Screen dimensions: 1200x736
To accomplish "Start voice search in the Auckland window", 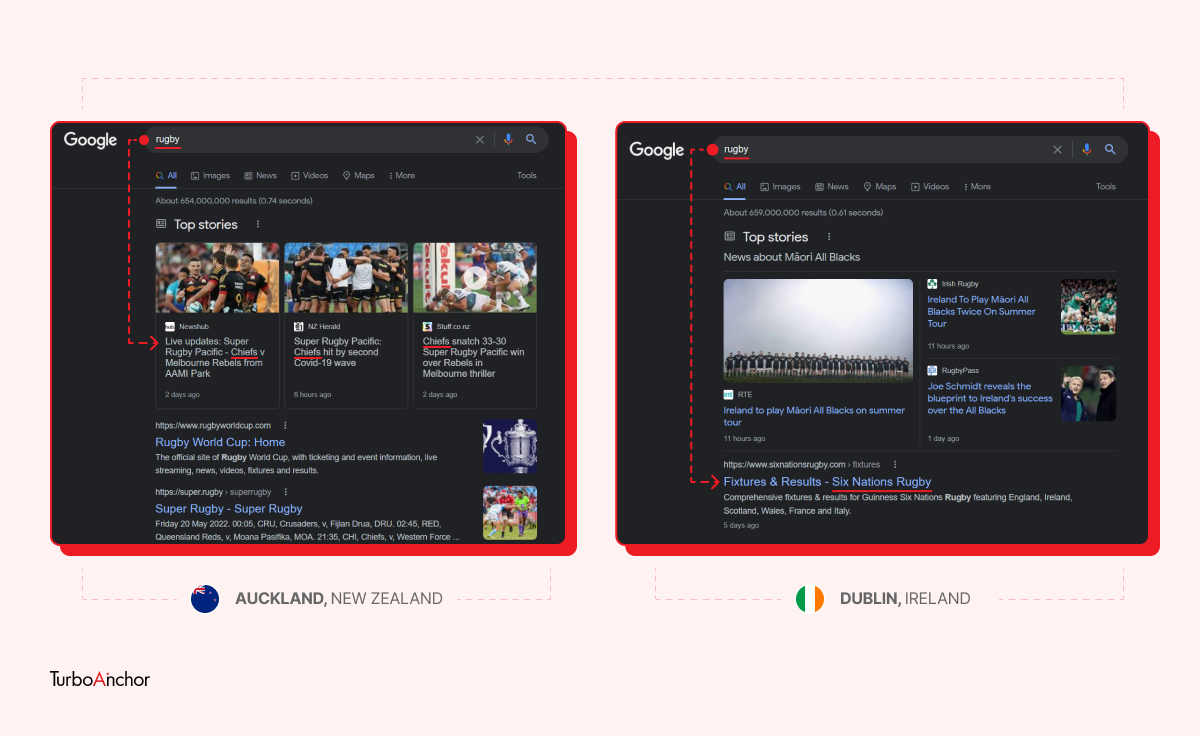I will pyautogui.click(x=508, y=140).
